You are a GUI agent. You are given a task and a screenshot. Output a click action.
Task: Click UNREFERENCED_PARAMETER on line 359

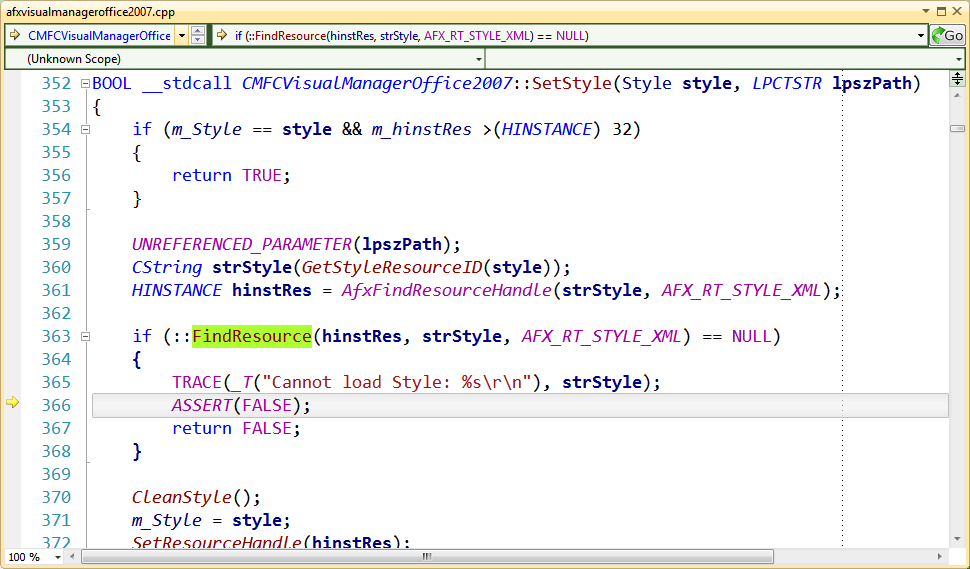point(242,245)
